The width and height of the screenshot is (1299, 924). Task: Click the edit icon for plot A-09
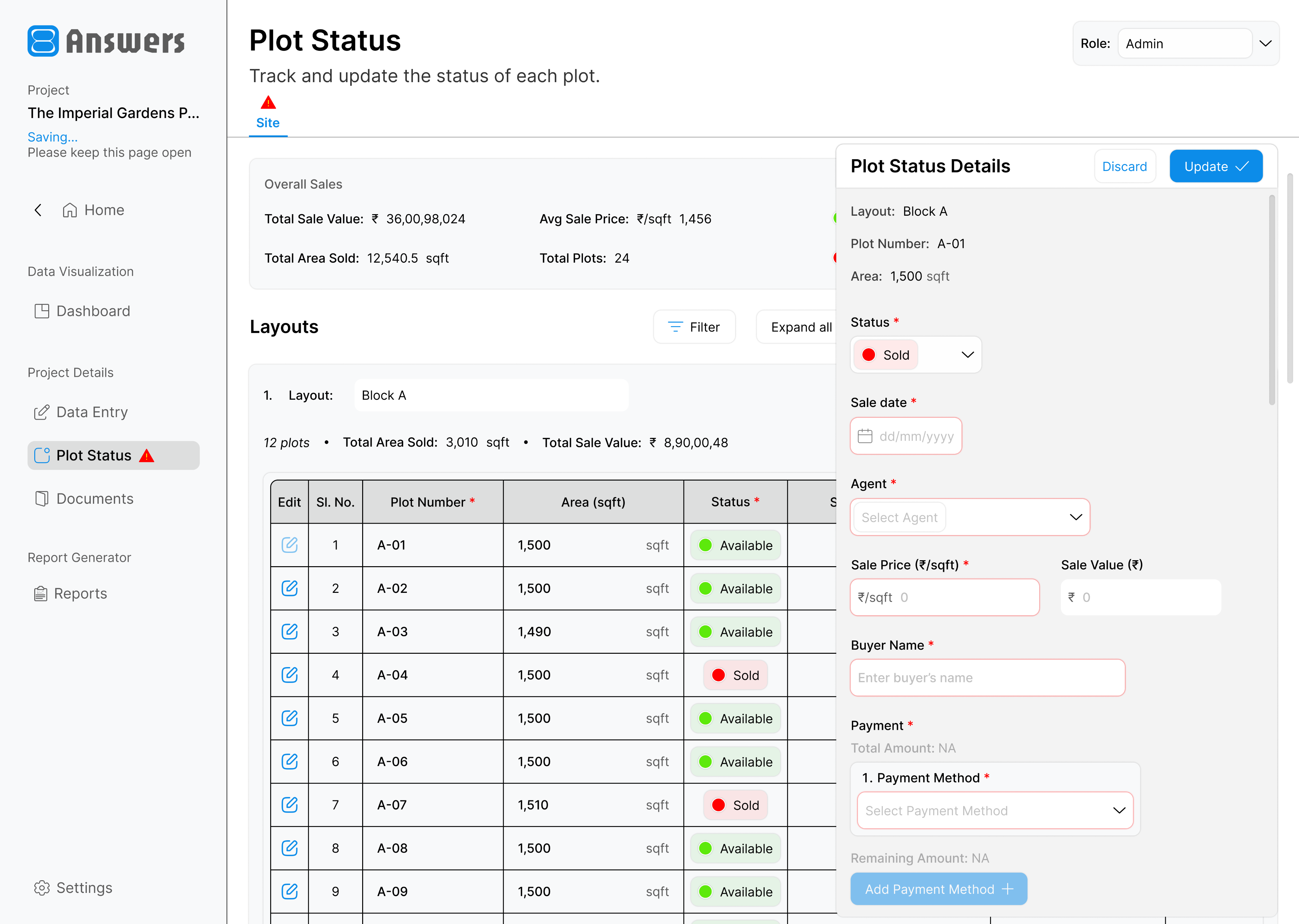290,891
